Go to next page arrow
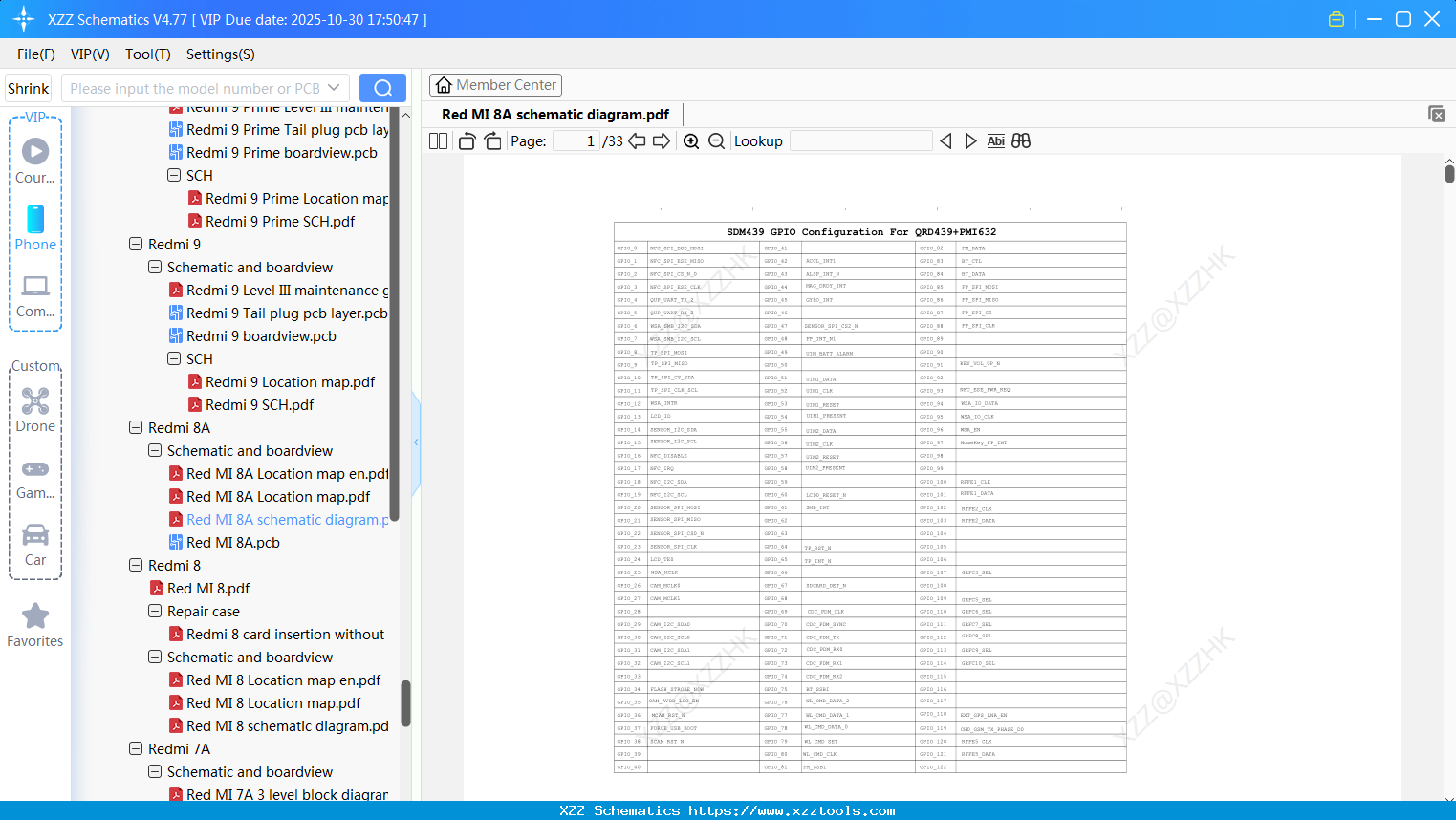The image size is (1456, 820). [x=662, y=141]
